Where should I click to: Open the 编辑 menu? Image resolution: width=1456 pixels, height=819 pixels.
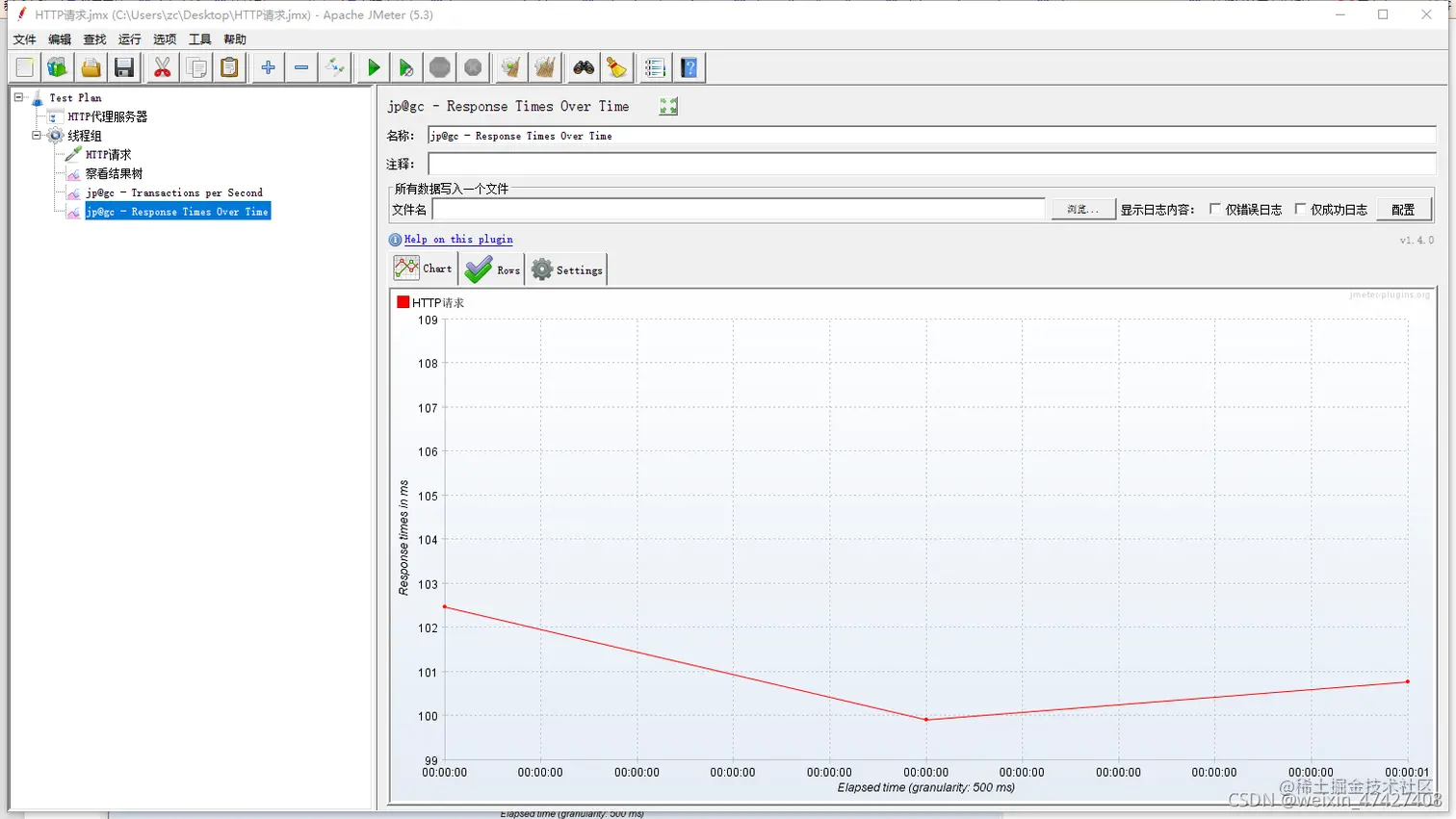coord(60,39)
